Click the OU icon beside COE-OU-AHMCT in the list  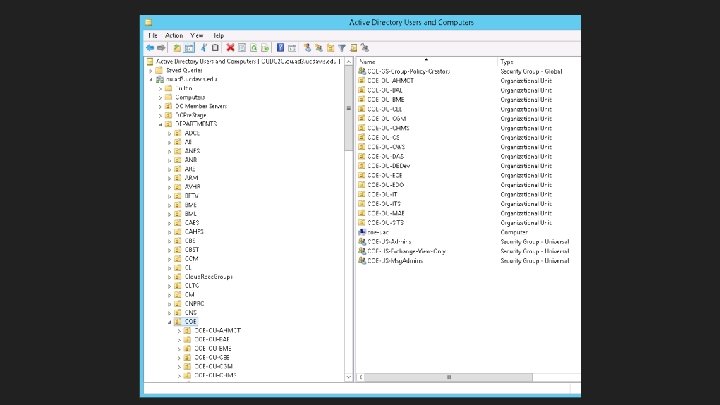pos(362,80)
